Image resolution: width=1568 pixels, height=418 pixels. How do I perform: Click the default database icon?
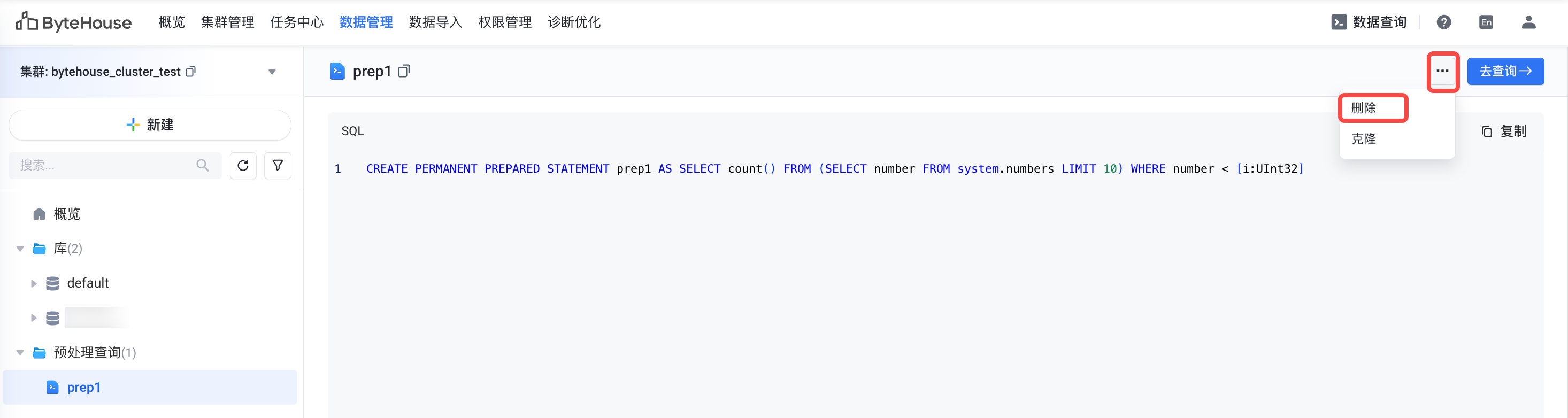tap(53, 283)
